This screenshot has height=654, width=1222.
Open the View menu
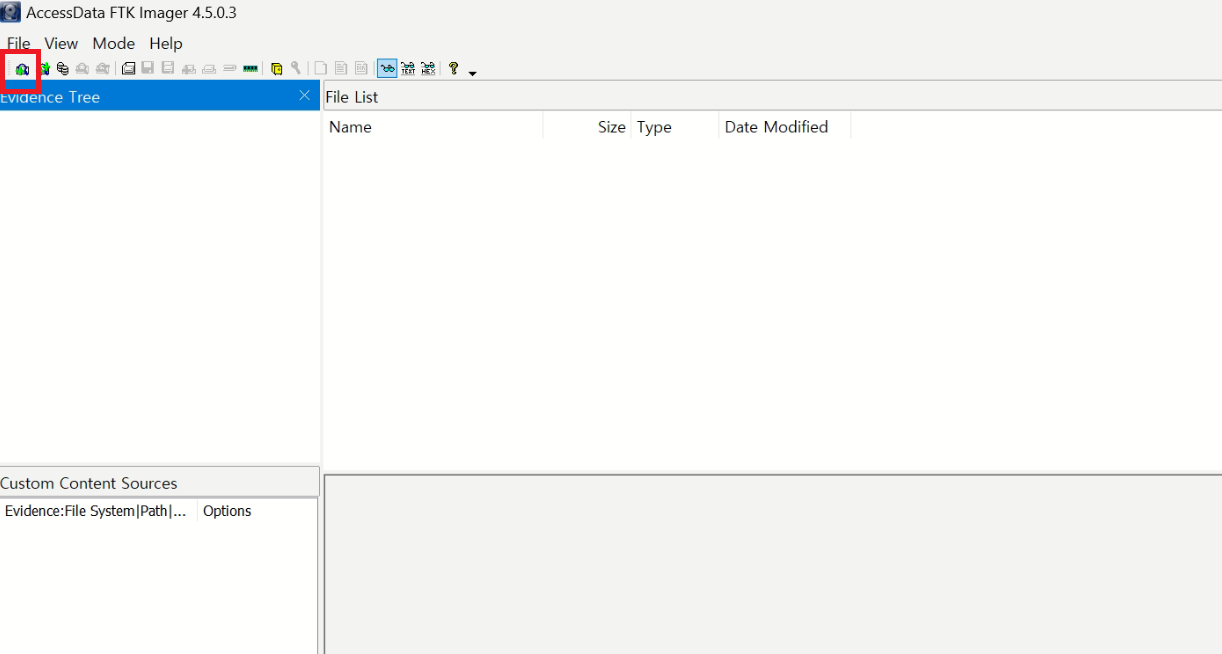(x=61, y=43)
